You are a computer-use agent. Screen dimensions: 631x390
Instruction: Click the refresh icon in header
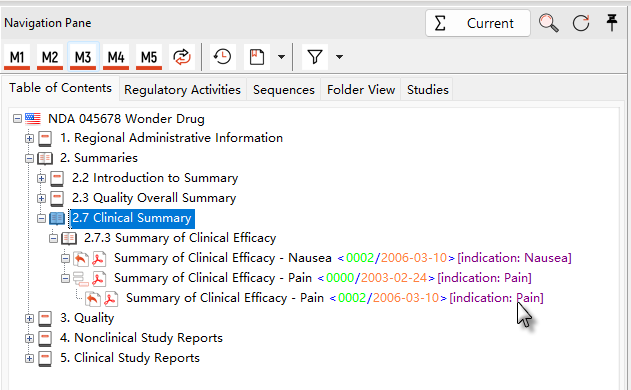(x=581, y=23)
